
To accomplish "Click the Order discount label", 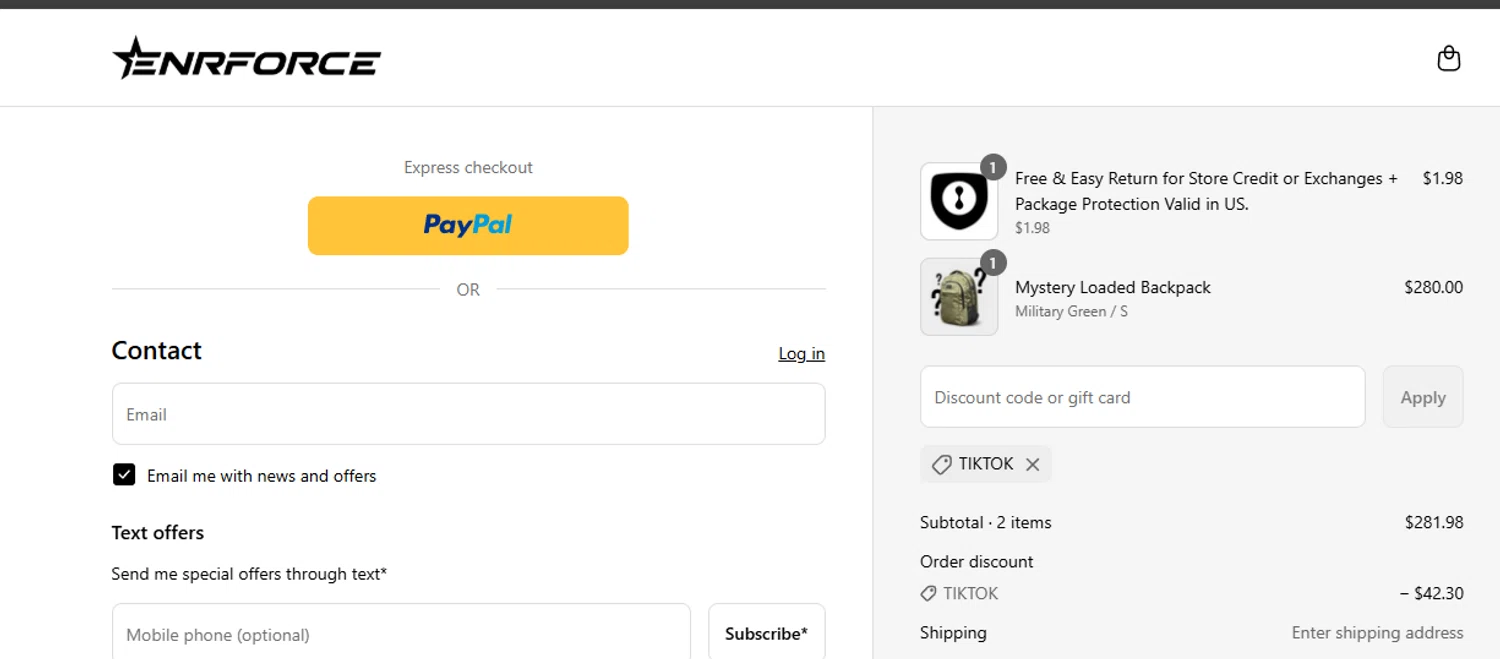I will coord(977,562).
